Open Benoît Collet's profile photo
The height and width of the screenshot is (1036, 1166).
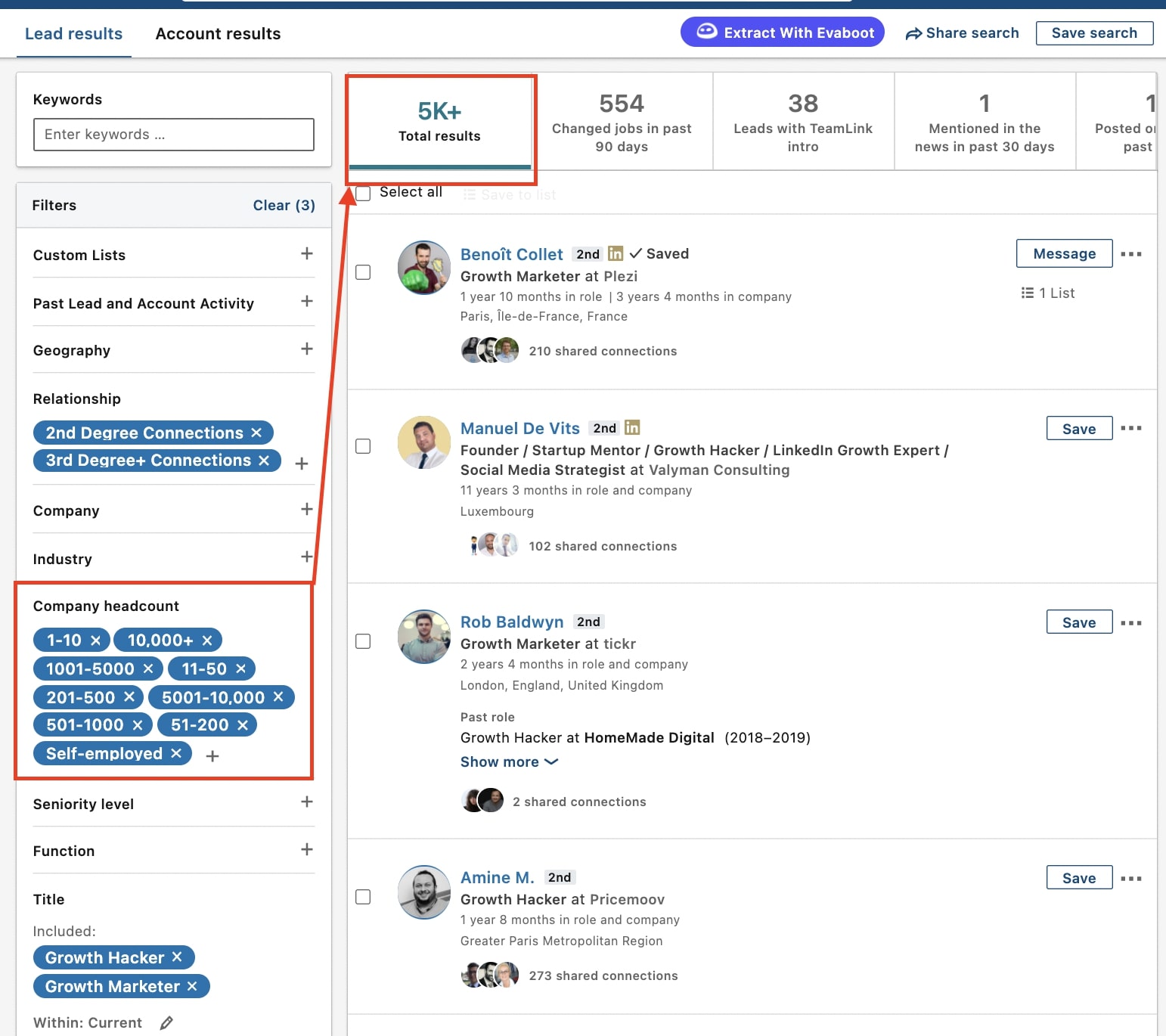[x=424, y=268]
